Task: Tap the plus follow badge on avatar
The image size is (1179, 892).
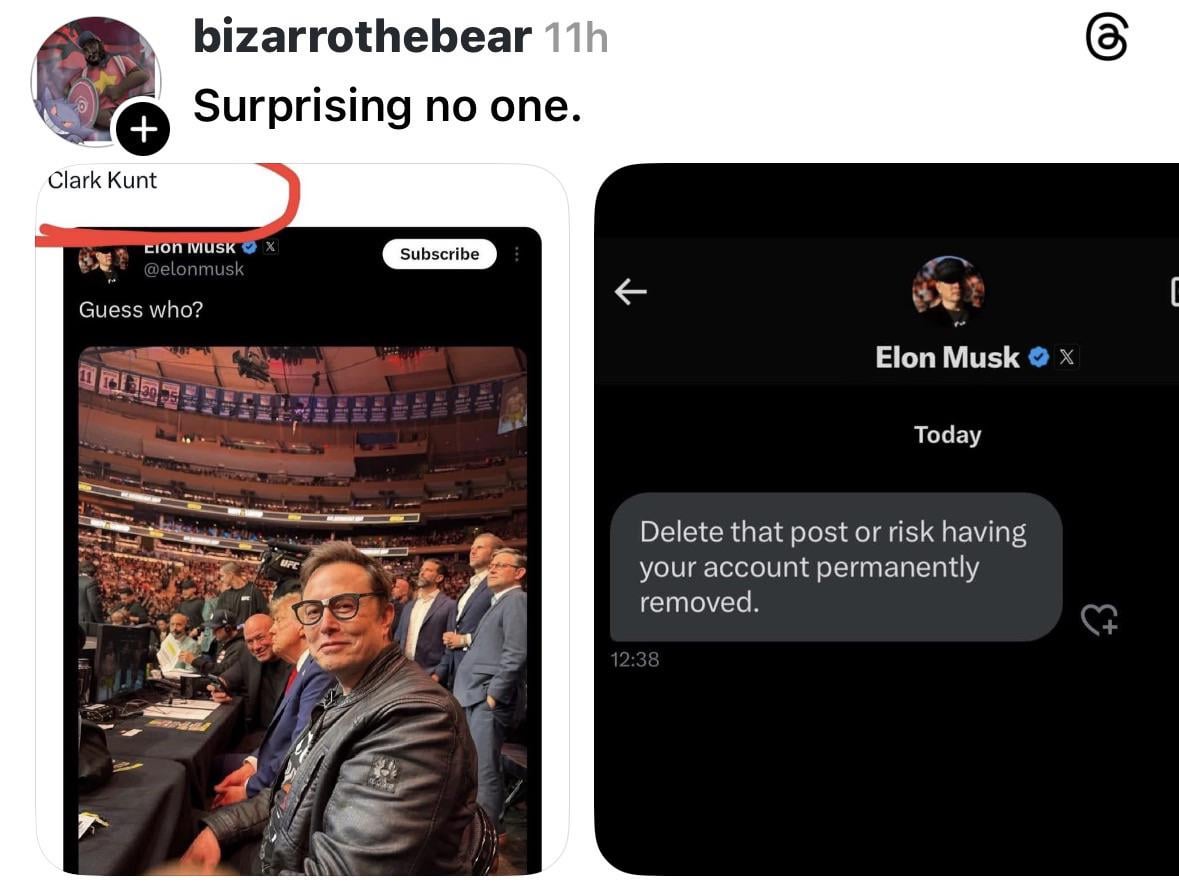Action: point(143,129)
